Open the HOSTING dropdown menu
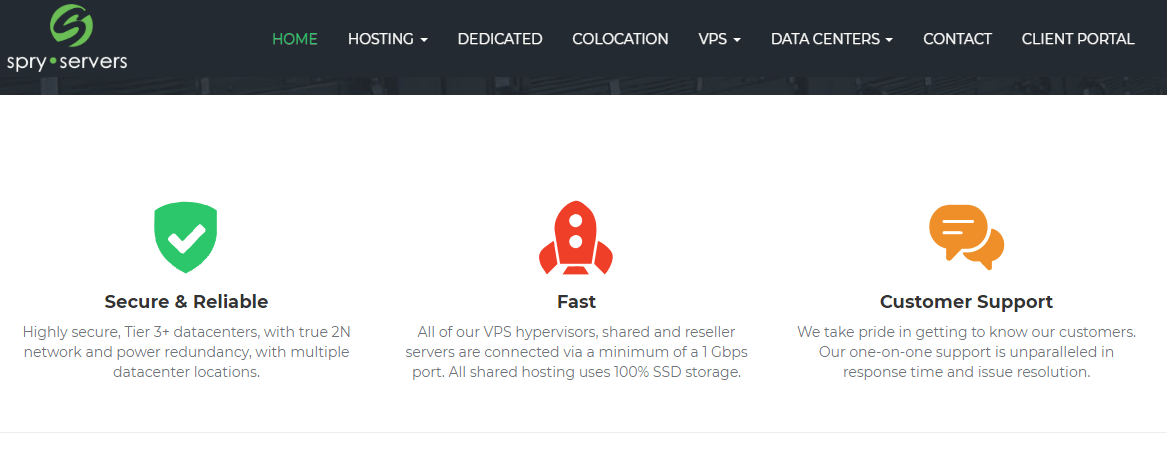1167x455 pixels. (x=387, y=39)
